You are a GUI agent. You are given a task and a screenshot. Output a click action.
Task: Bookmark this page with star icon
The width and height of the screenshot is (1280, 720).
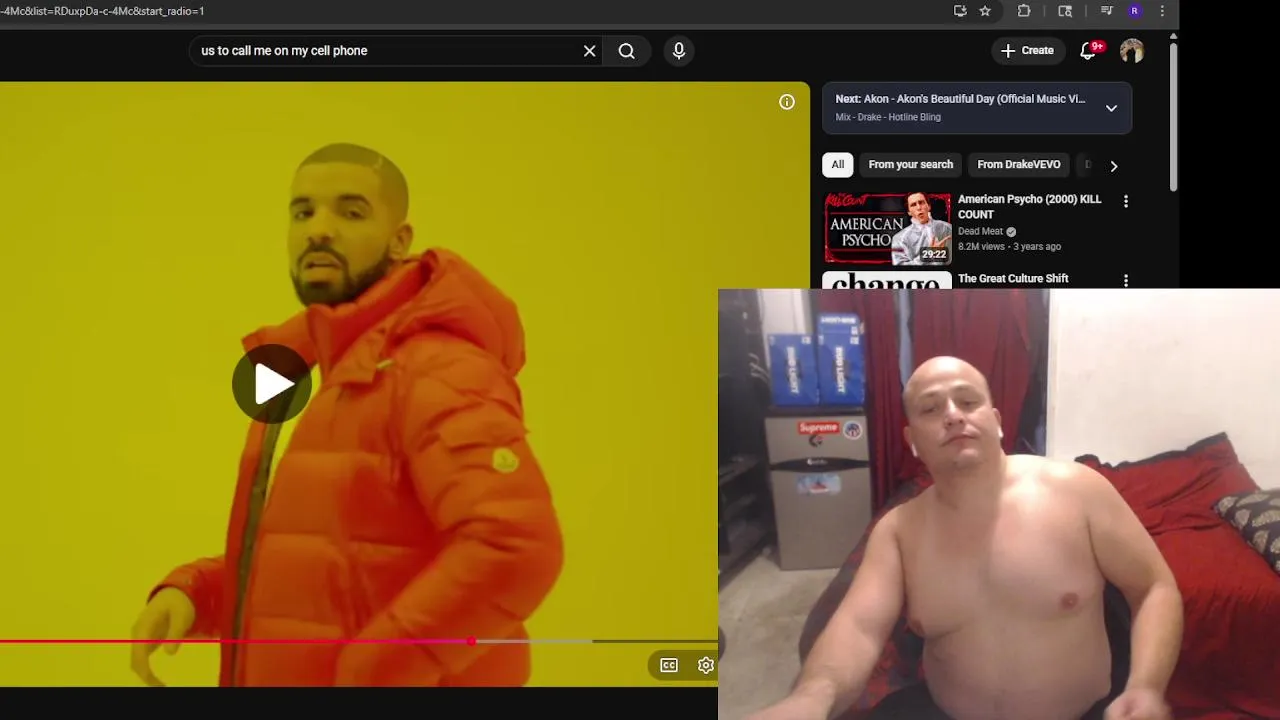[985, 11]
